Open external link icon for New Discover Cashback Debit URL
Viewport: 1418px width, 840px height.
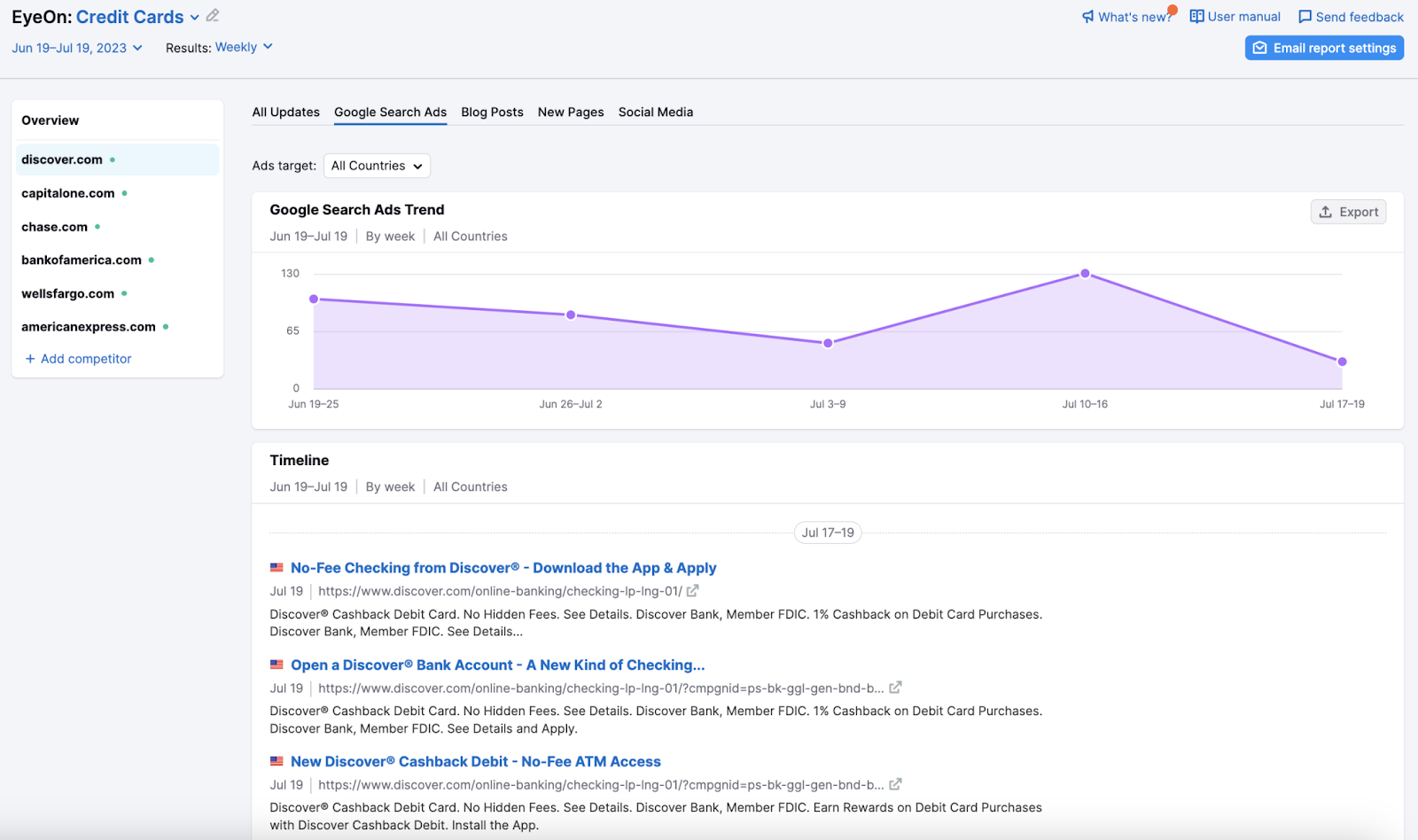point(895,784)
